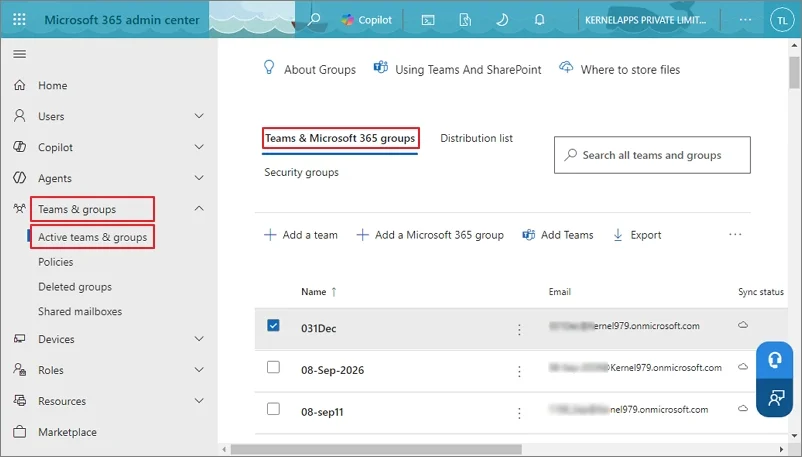Open the help headset floating button

tap(774, 360)
